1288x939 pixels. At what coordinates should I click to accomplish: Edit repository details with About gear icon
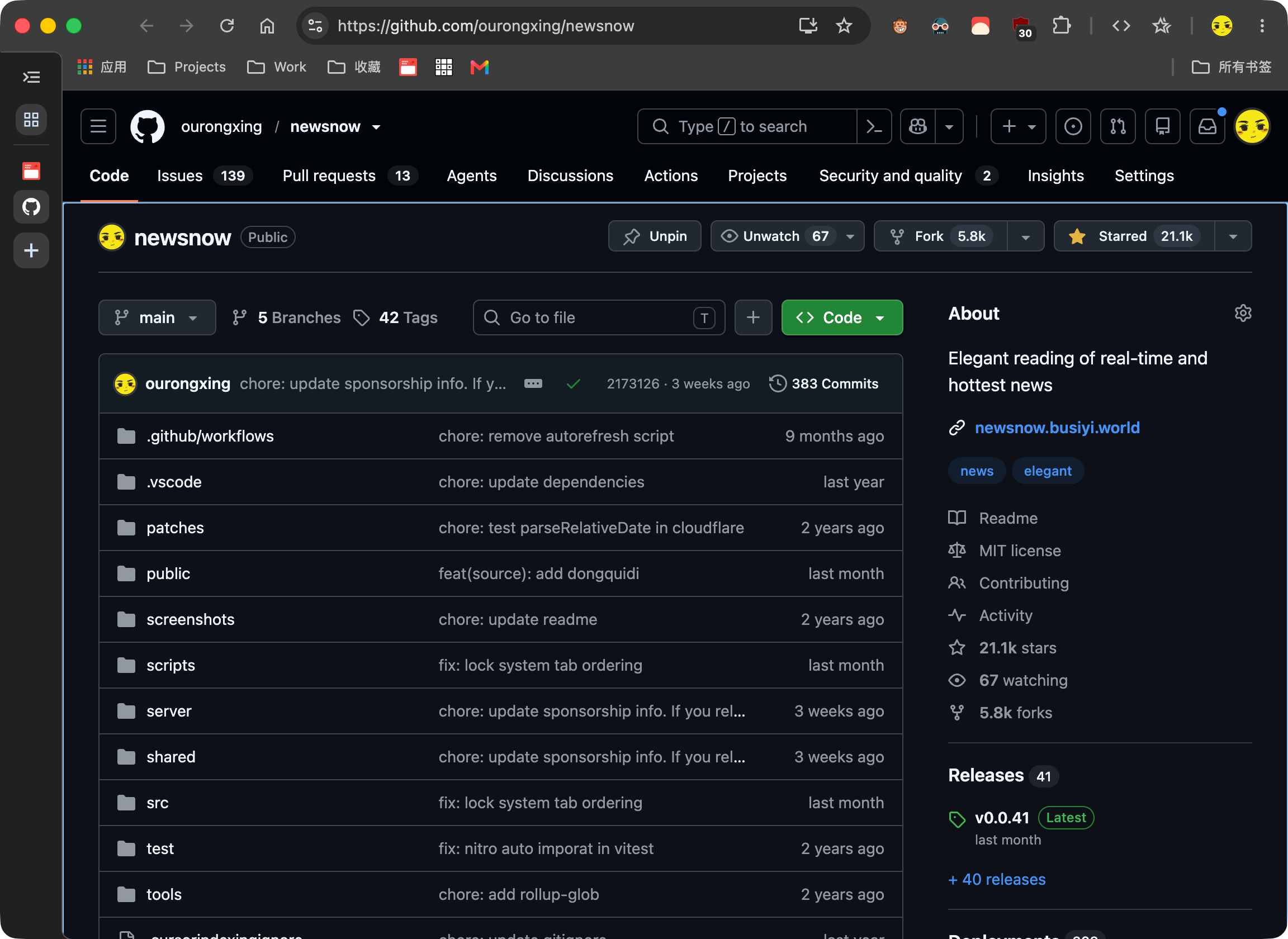[x=1243, y=313]
